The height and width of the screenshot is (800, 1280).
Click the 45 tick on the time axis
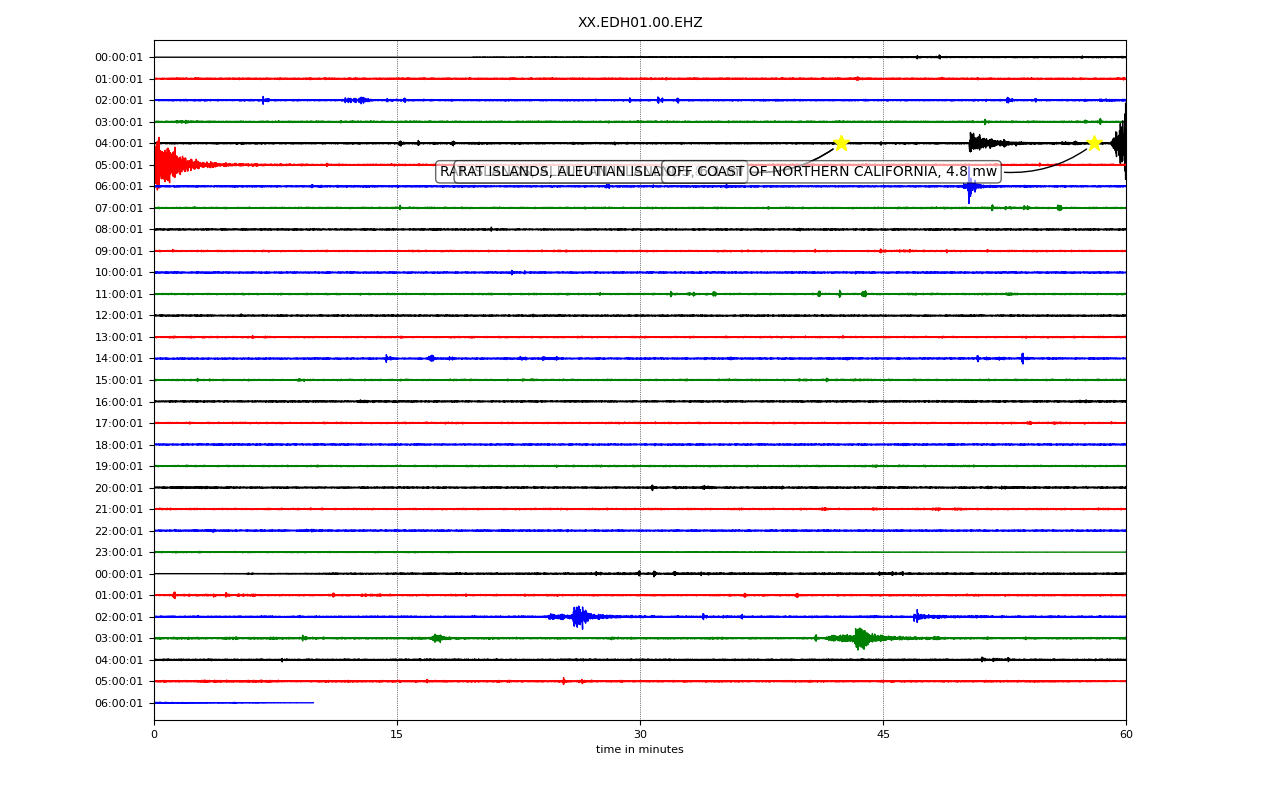tap(883, 735)
